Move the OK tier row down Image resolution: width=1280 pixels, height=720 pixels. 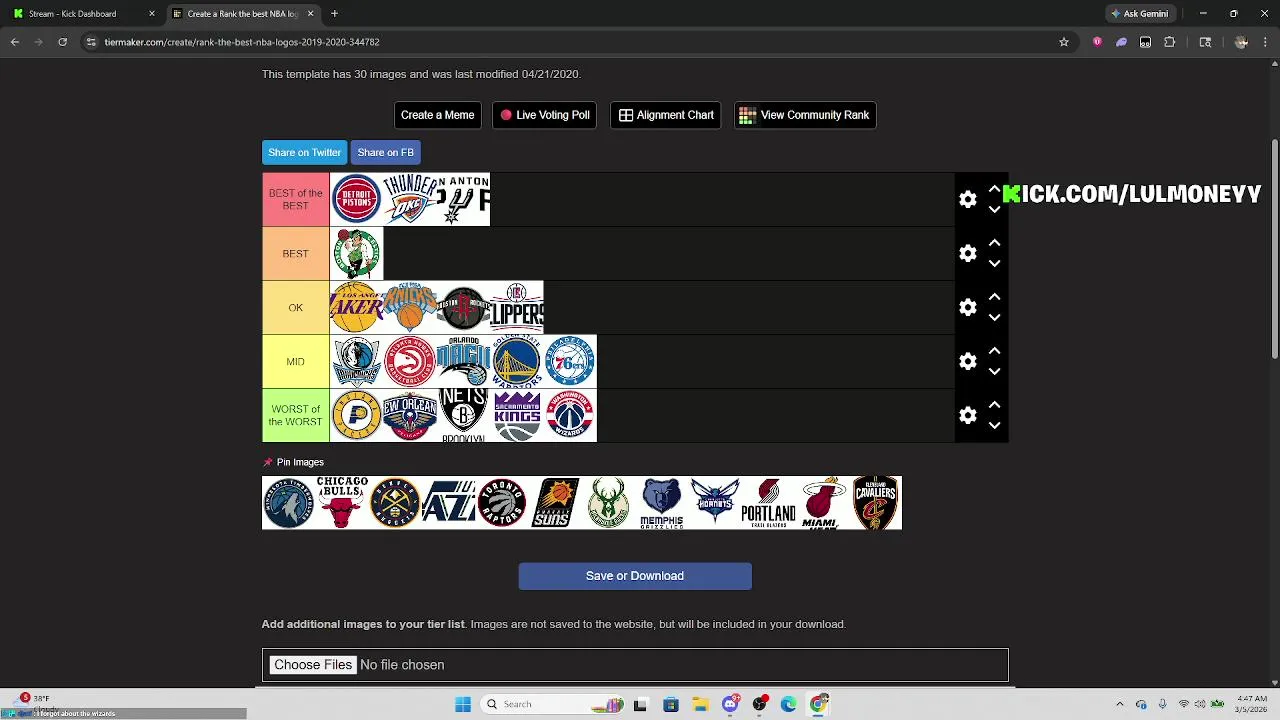pos(994,318)
